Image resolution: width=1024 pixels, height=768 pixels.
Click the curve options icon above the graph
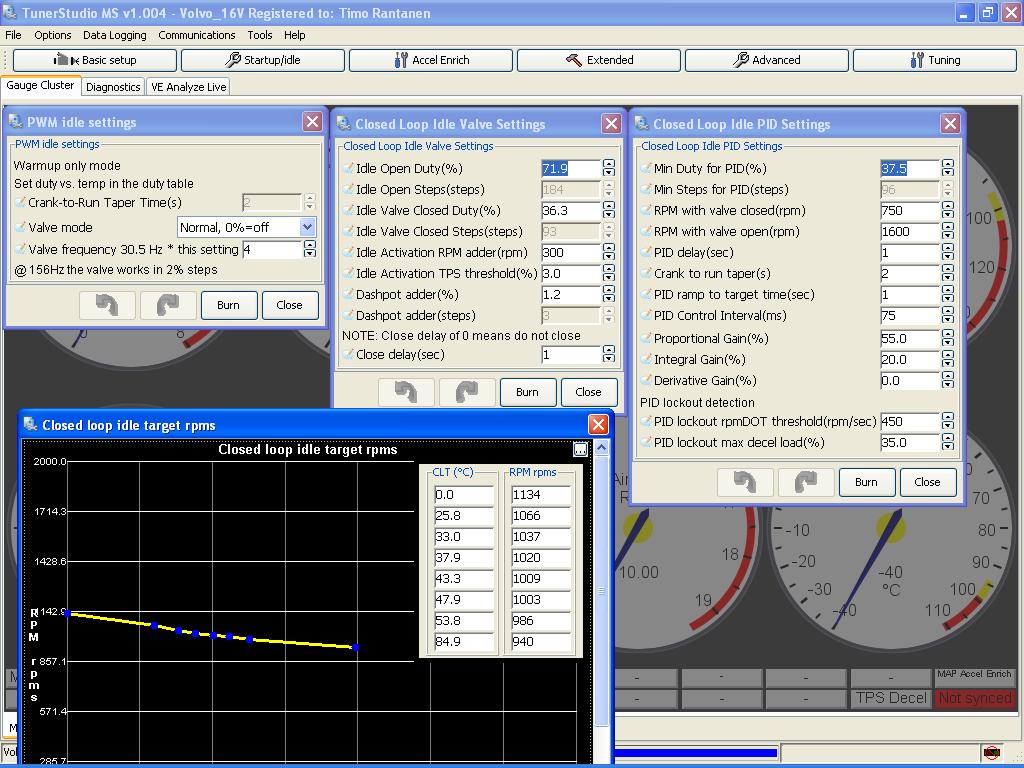pos(580,450)
